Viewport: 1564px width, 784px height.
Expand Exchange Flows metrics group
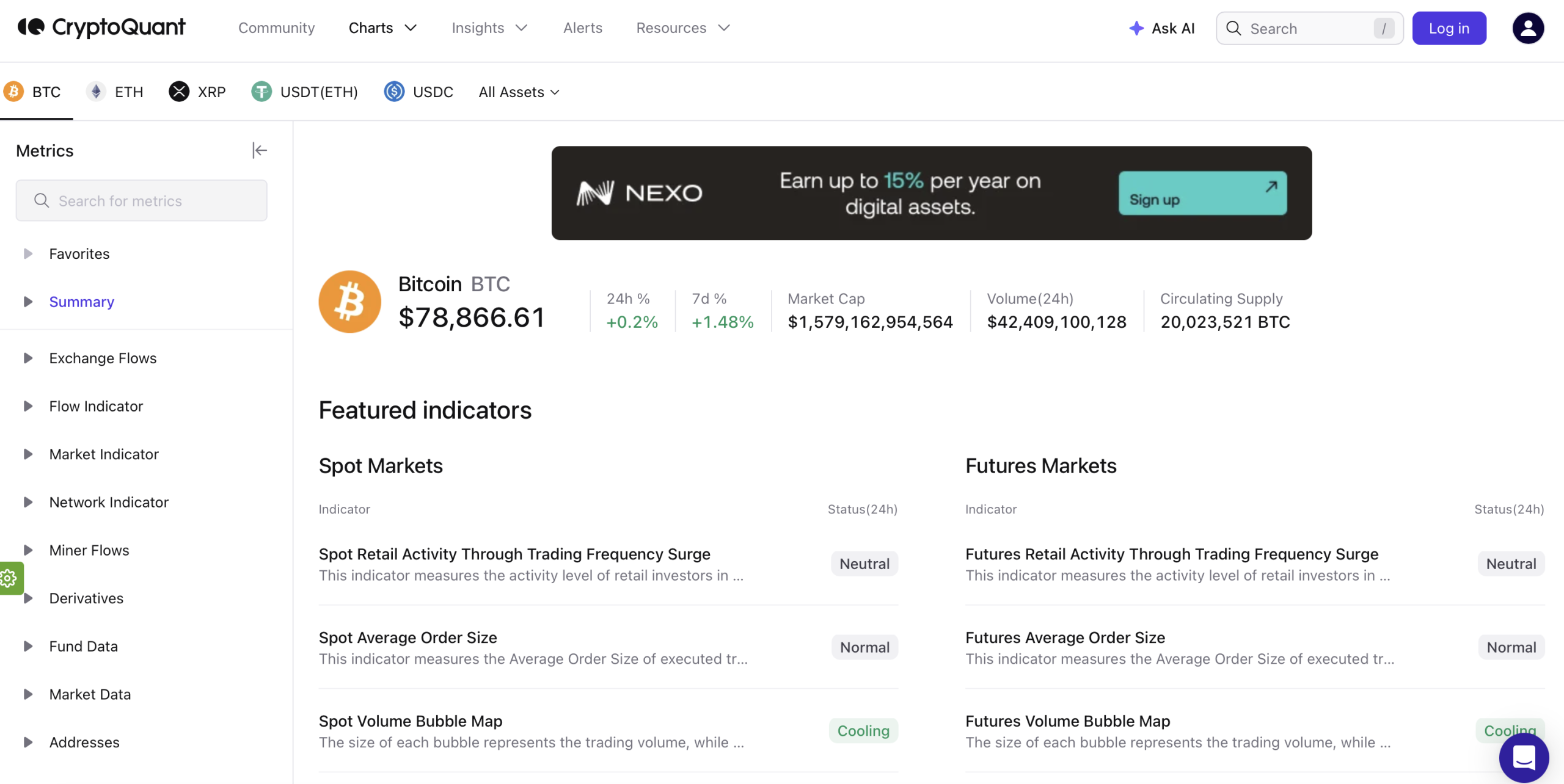click(x=27, y=358)
